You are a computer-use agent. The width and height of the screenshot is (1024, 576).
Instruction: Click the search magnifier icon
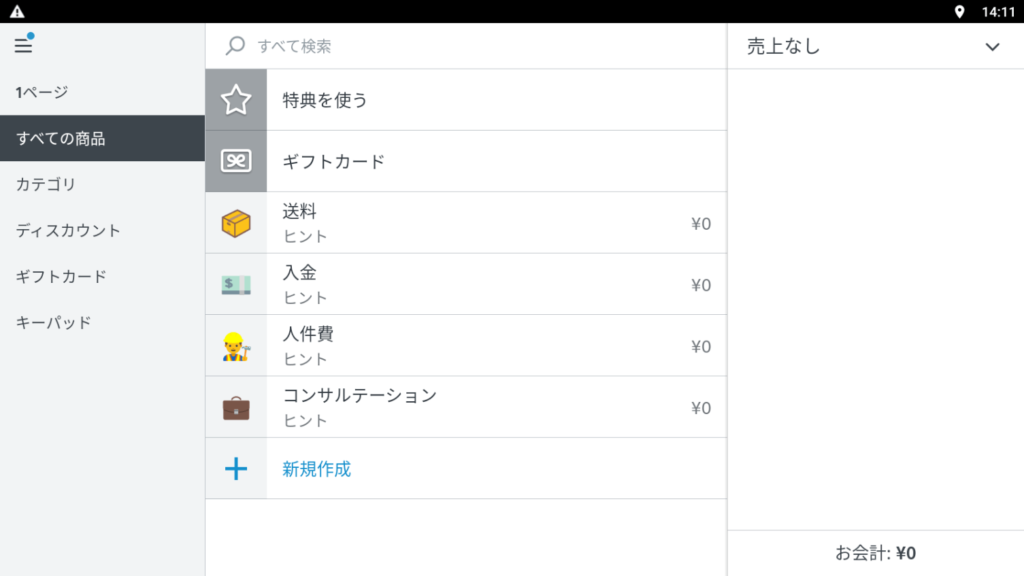click(236, 46)
